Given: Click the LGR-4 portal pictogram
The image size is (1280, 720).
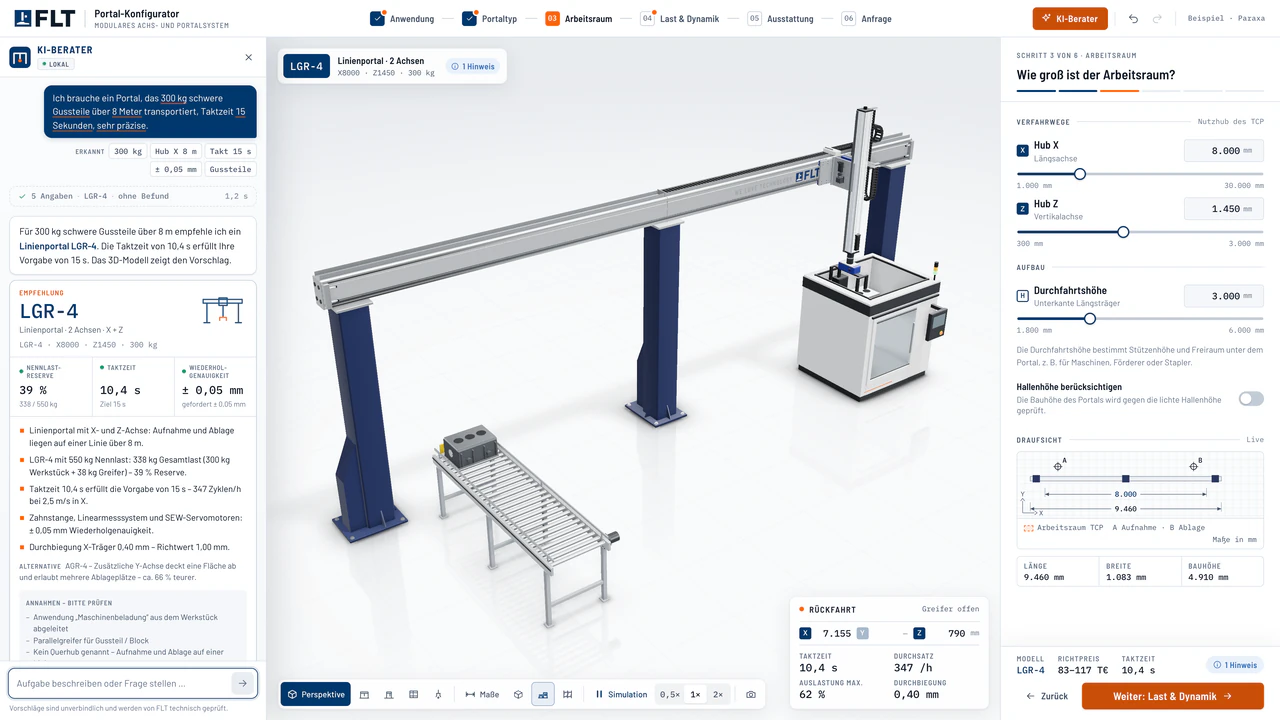Looking at the screenshot, I should [x=222, y=310].
